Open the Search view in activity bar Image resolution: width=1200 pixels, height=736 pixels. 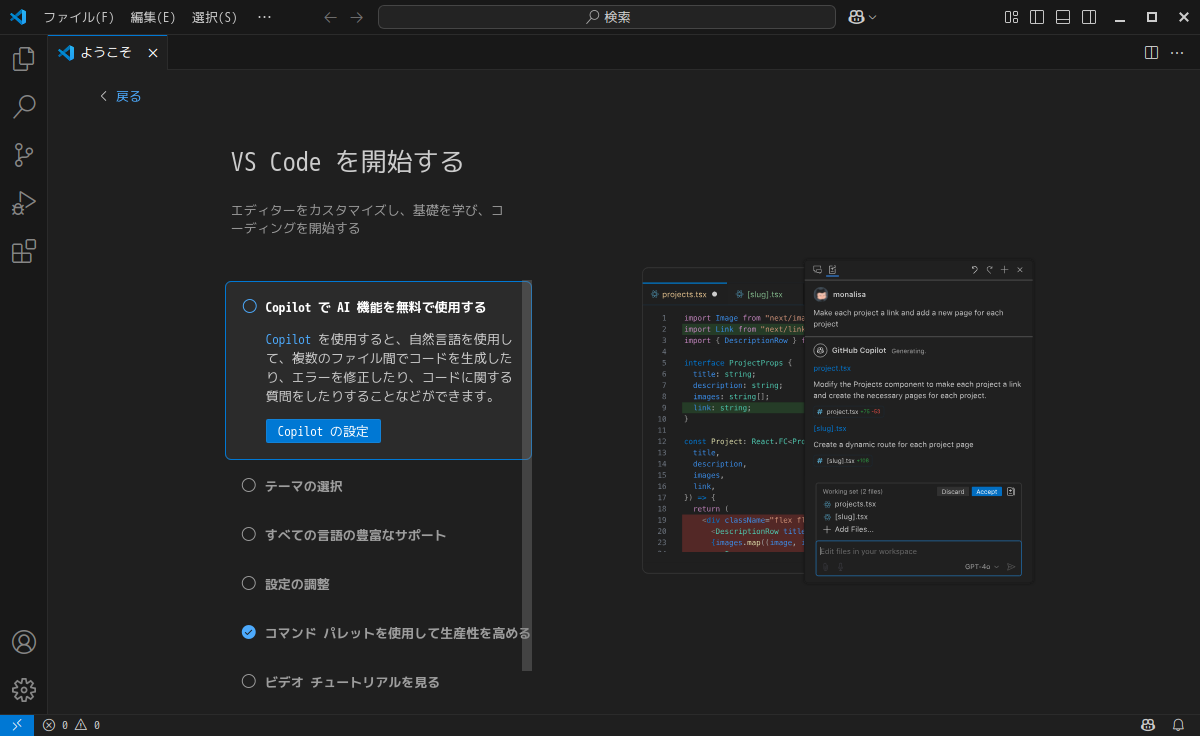click(23, 107)
